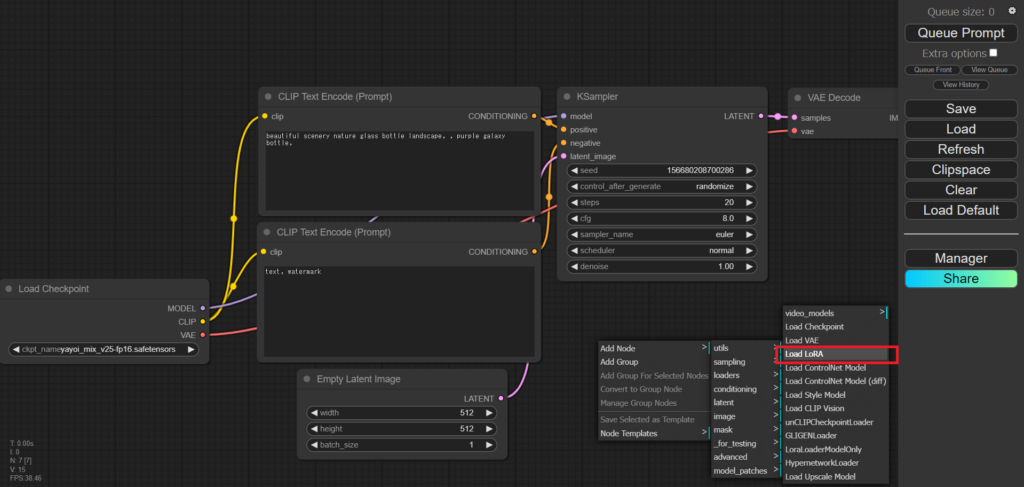
Task: Click the MODEL output port on Load Checkpoint
Action: [x=202, y=308]
